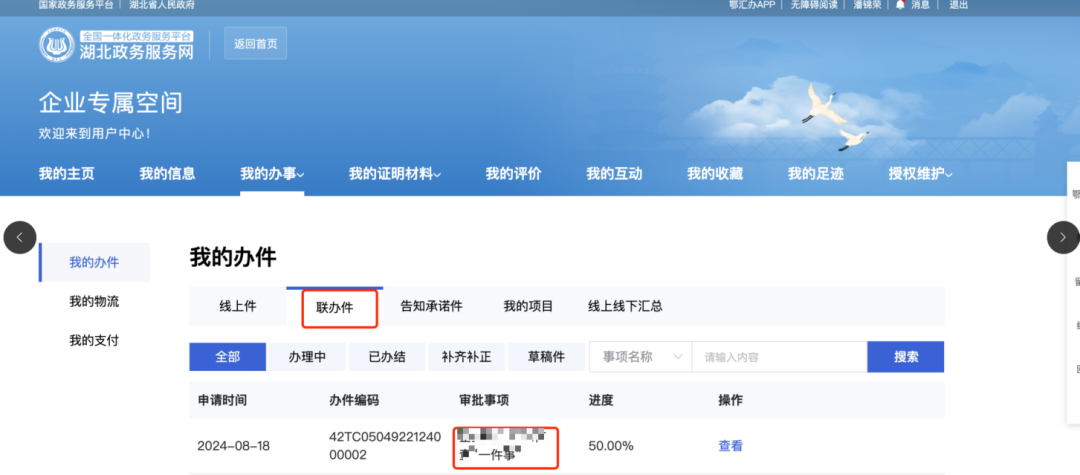This screenshot has height=475, width=1080.
Task: Click the 返回首页 button
Action: coord(256,44)
